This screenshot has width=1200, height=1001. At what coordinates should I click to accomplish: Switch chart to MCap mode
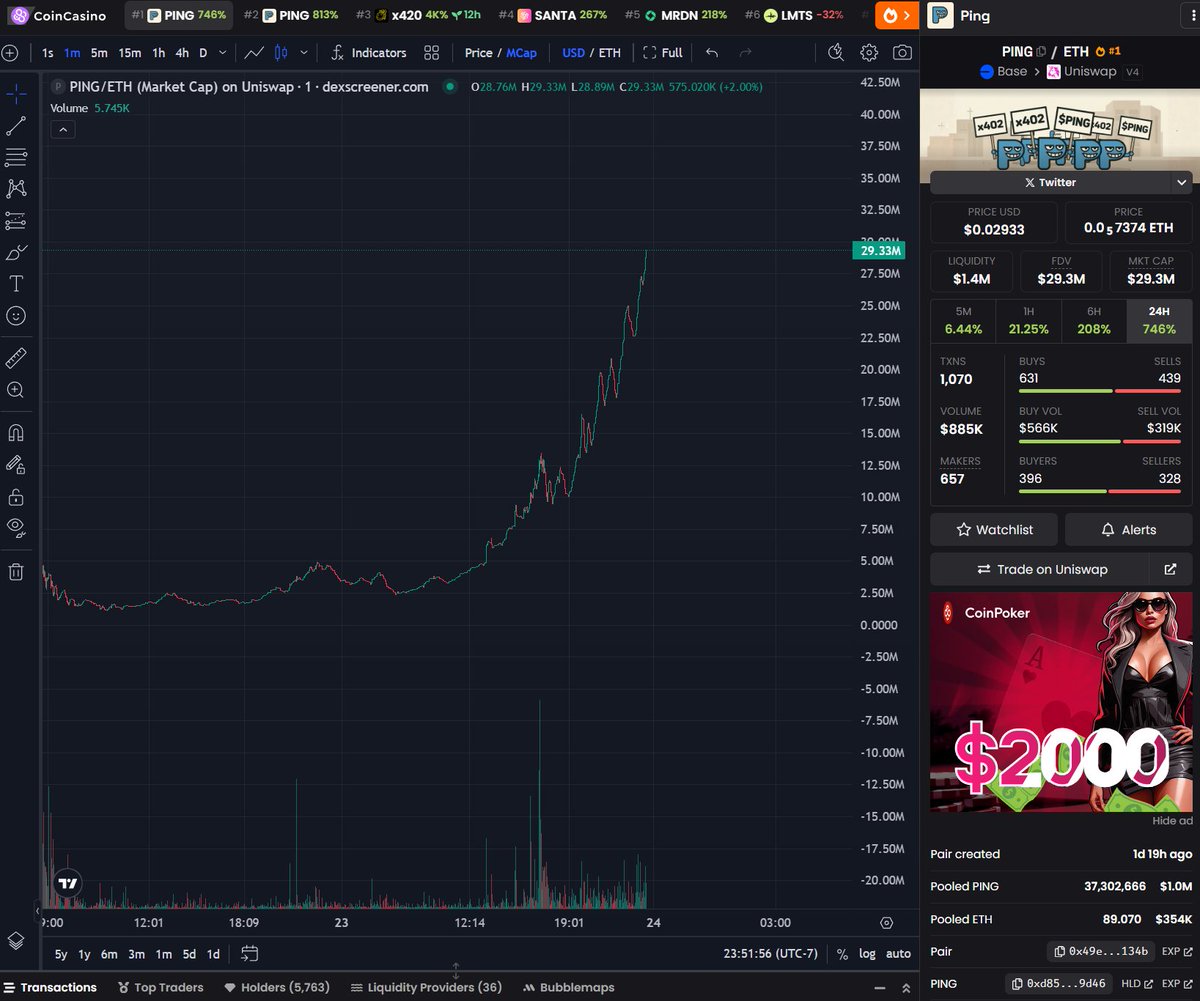click(x=521, y=52)
